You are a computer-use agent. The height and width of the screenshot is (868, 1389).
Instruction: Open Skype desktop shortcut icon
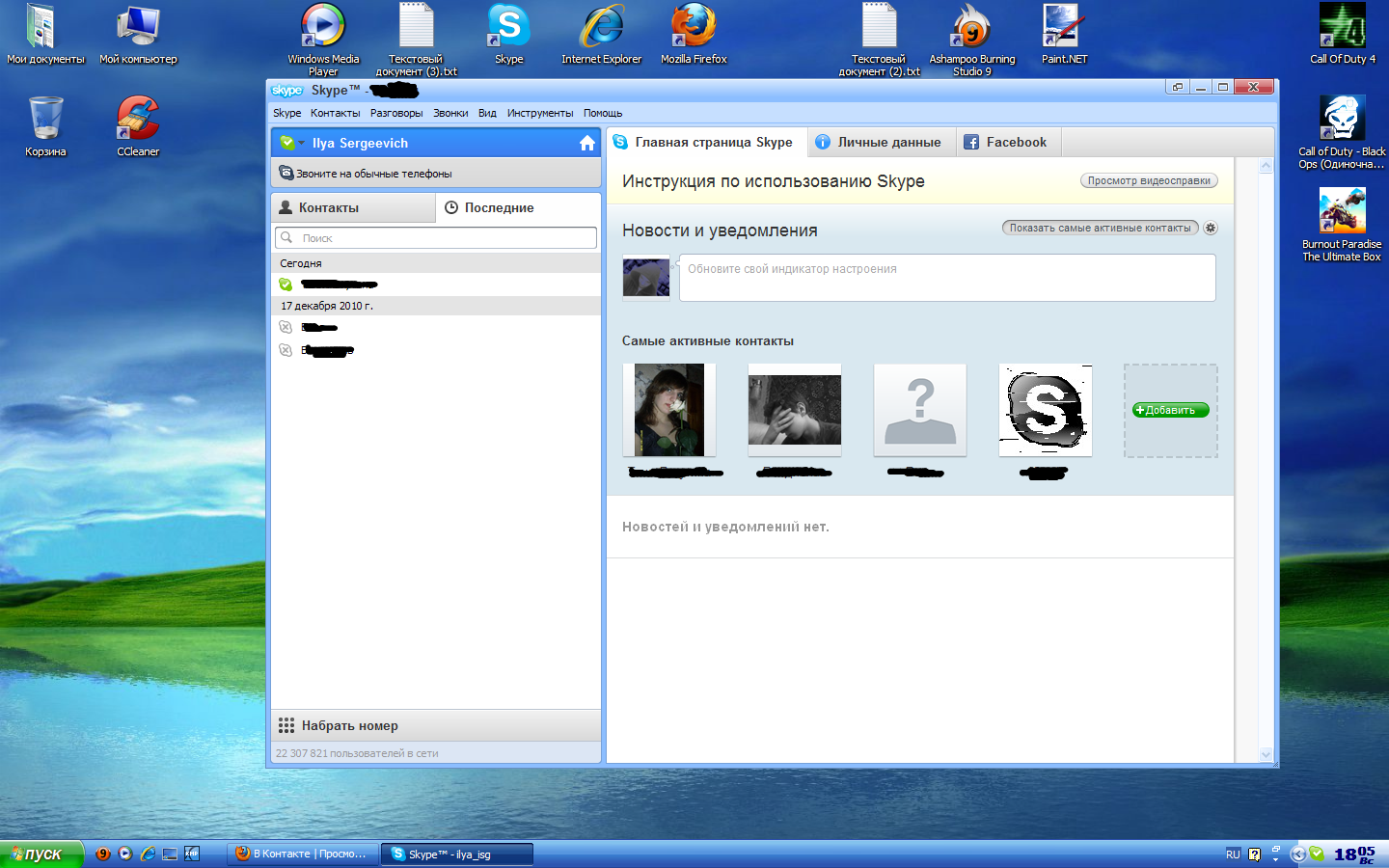click(508, 34)
